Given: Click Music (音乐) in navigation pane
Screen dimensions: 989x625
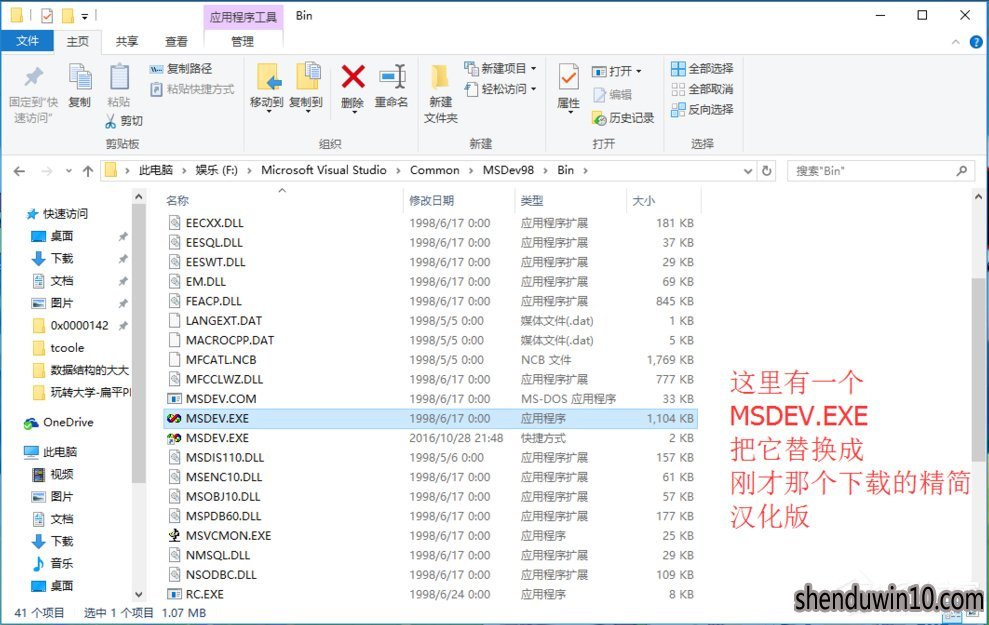Looking at the screenshot, I should (53, 563).
